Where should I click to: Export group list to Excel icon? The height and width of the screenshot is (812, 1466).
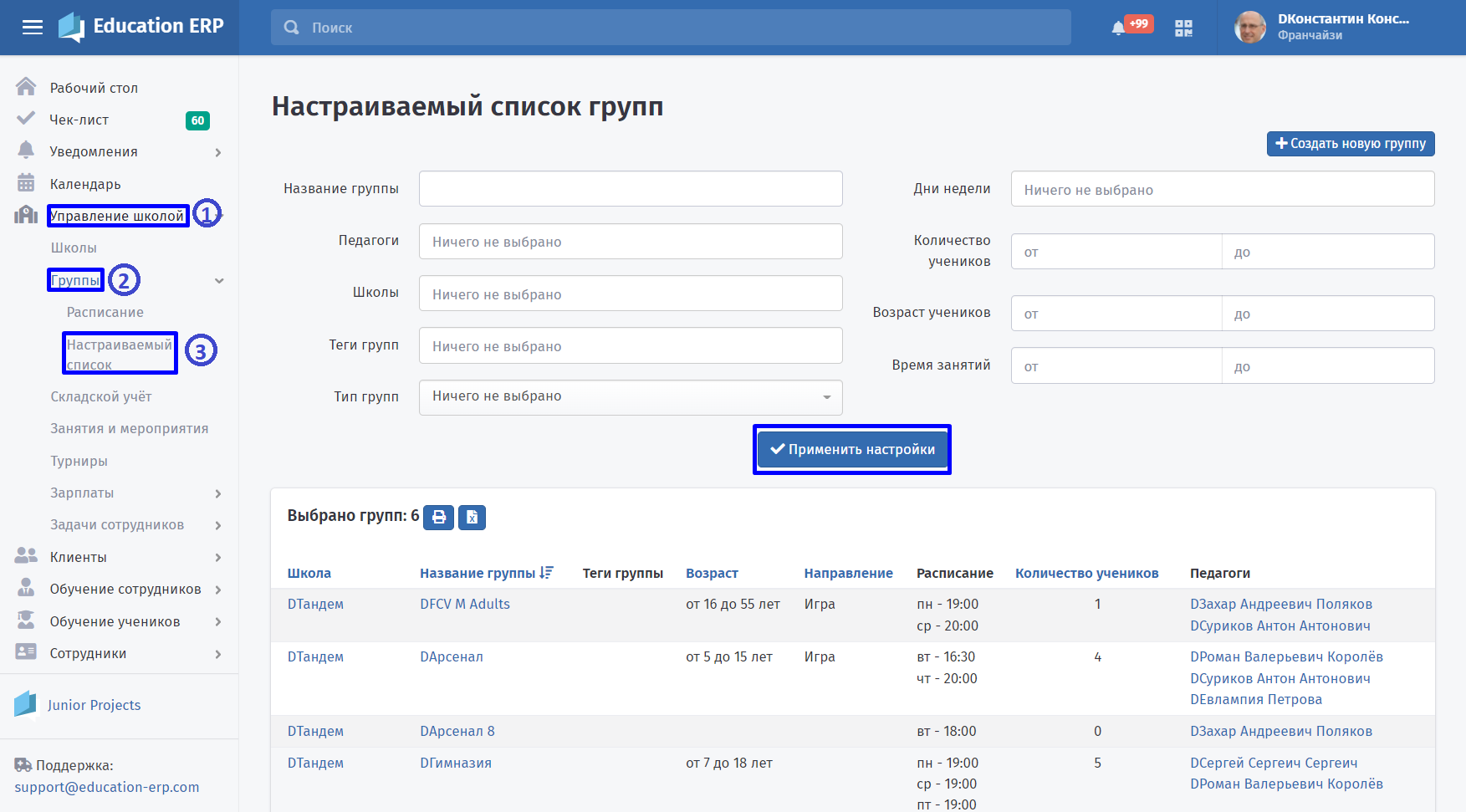tap(472, 518)
